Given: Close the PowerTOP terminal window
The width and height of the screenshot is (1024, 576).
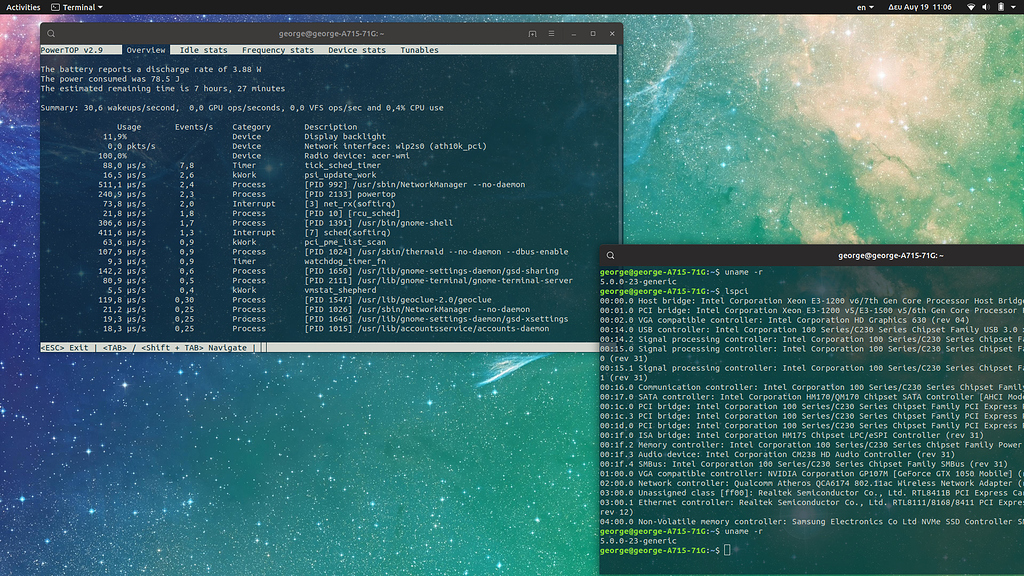Looking at the screenshot, I should (x=612, y=34).
